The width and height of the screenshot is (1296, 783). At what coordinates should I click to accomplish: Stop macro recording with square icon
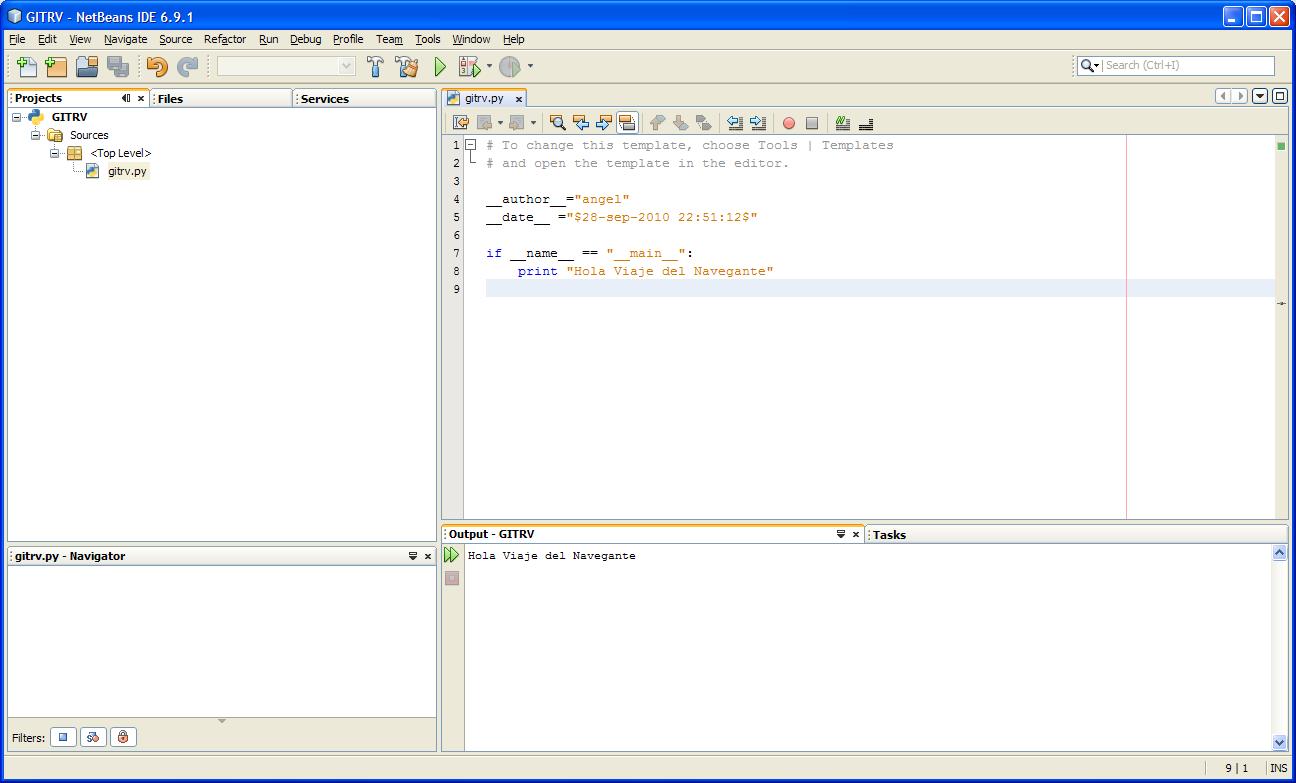(812, 123)
